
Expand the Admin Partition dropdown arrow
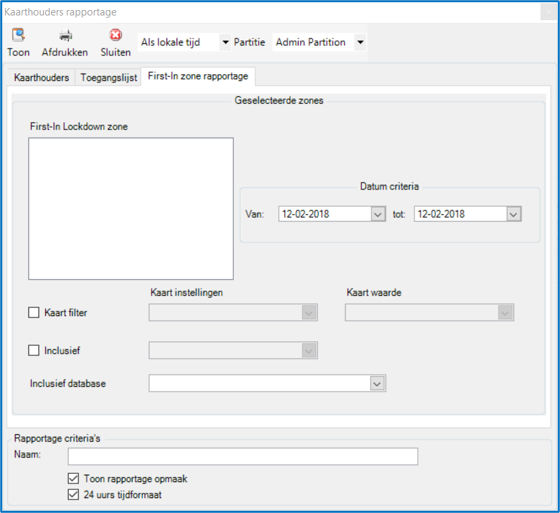click(360, 42)
